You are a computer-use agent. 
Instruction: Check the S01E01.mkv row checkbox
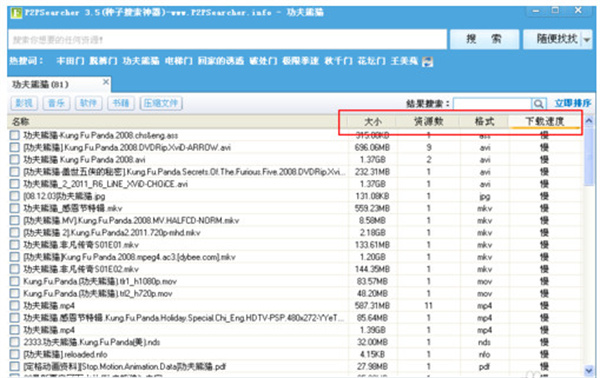pos(15,245)
